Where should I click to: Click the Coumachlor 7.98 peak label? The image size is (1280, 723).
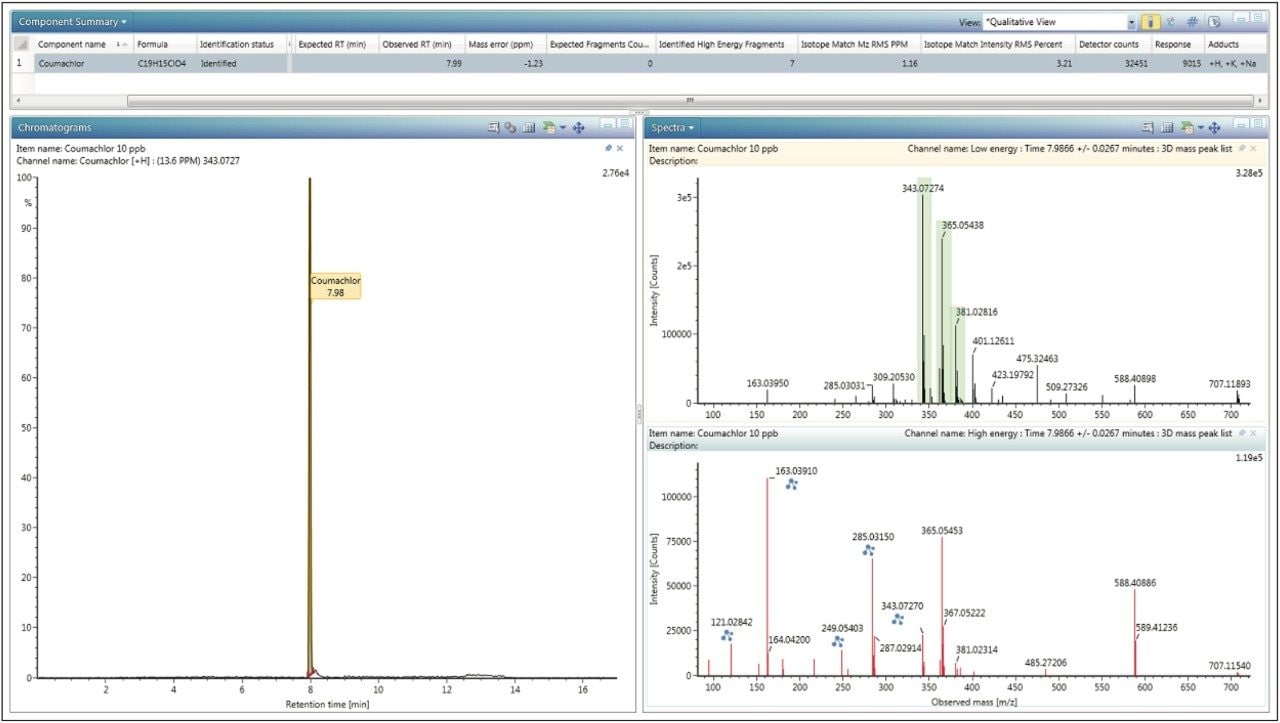pos(335,287)
